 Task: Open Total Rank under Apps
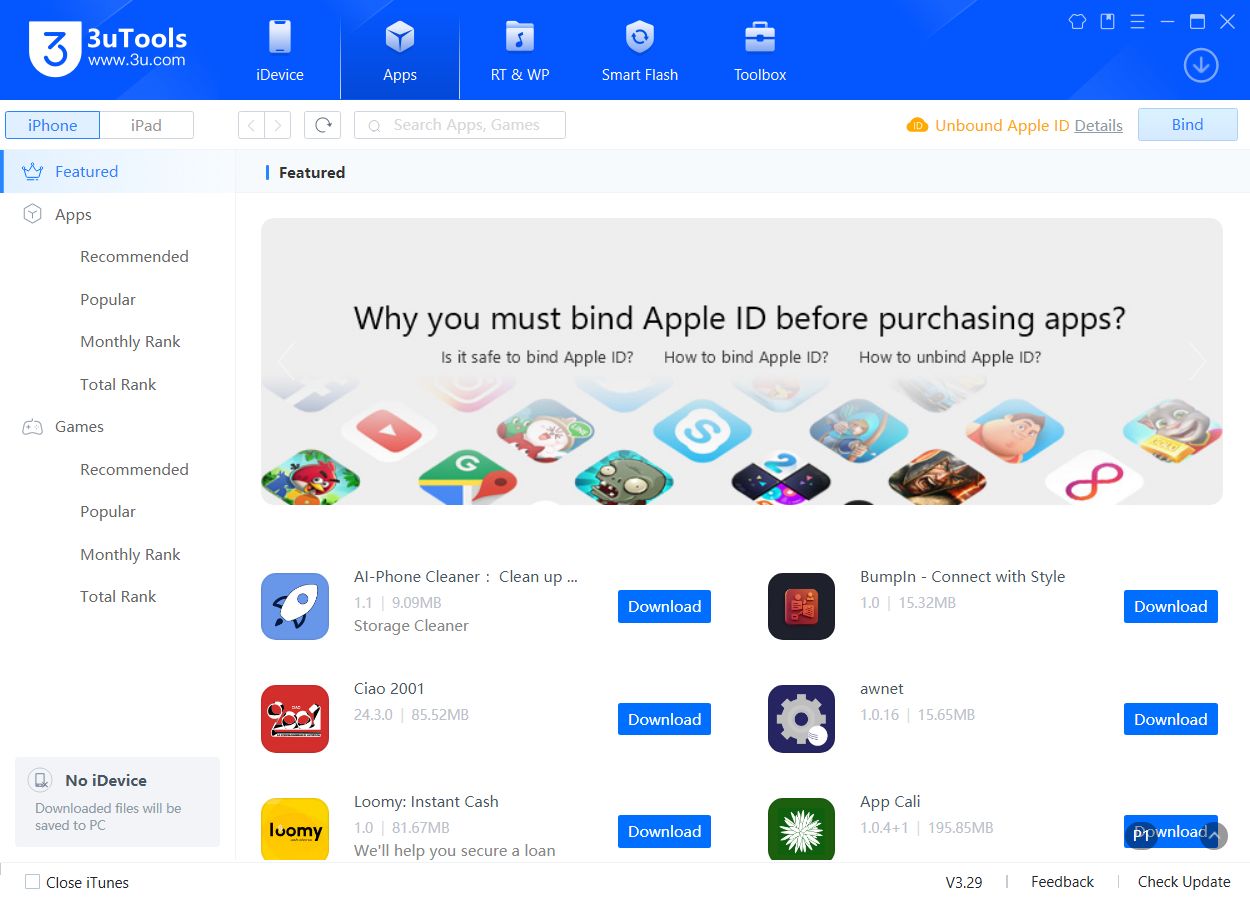[x=118, y=385]
